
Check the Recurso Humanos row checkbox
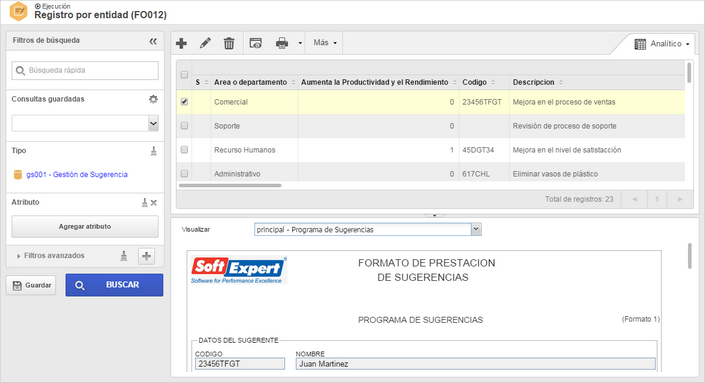pos(184,150)
